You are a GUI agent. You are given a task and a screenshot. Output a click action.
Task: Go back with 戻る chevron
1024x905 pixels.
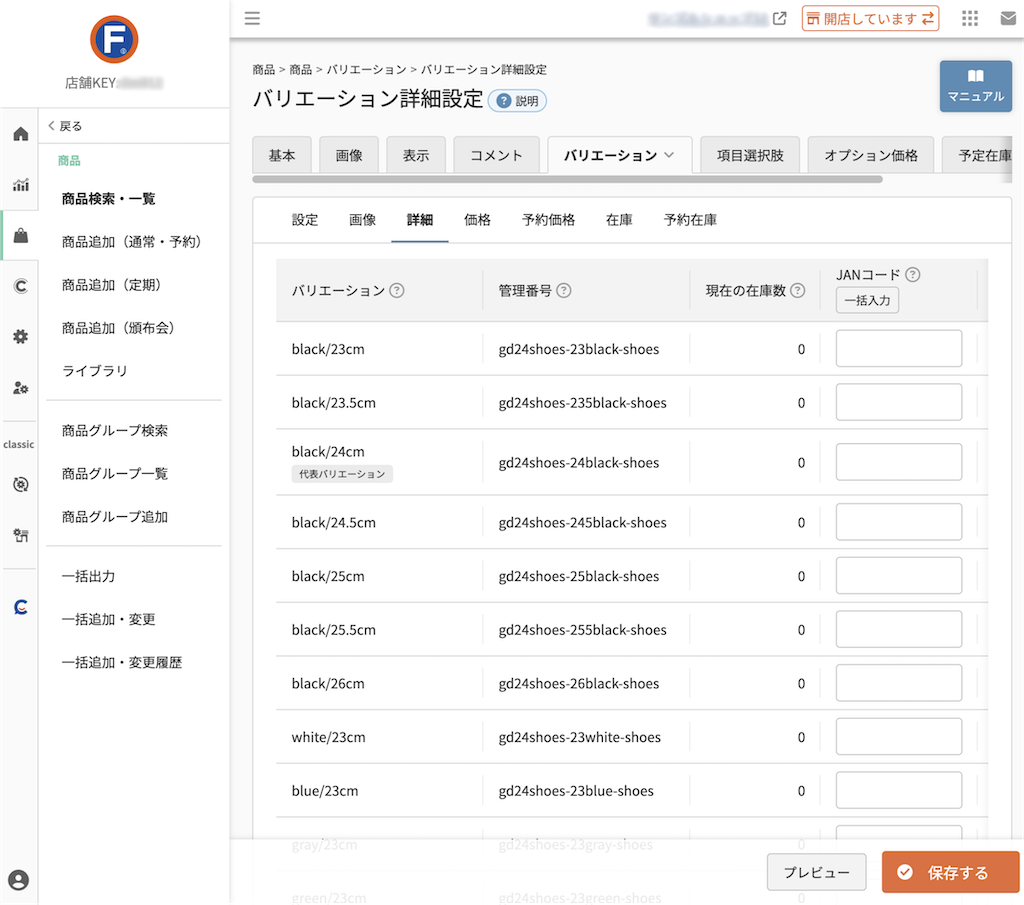coord(65,126)
